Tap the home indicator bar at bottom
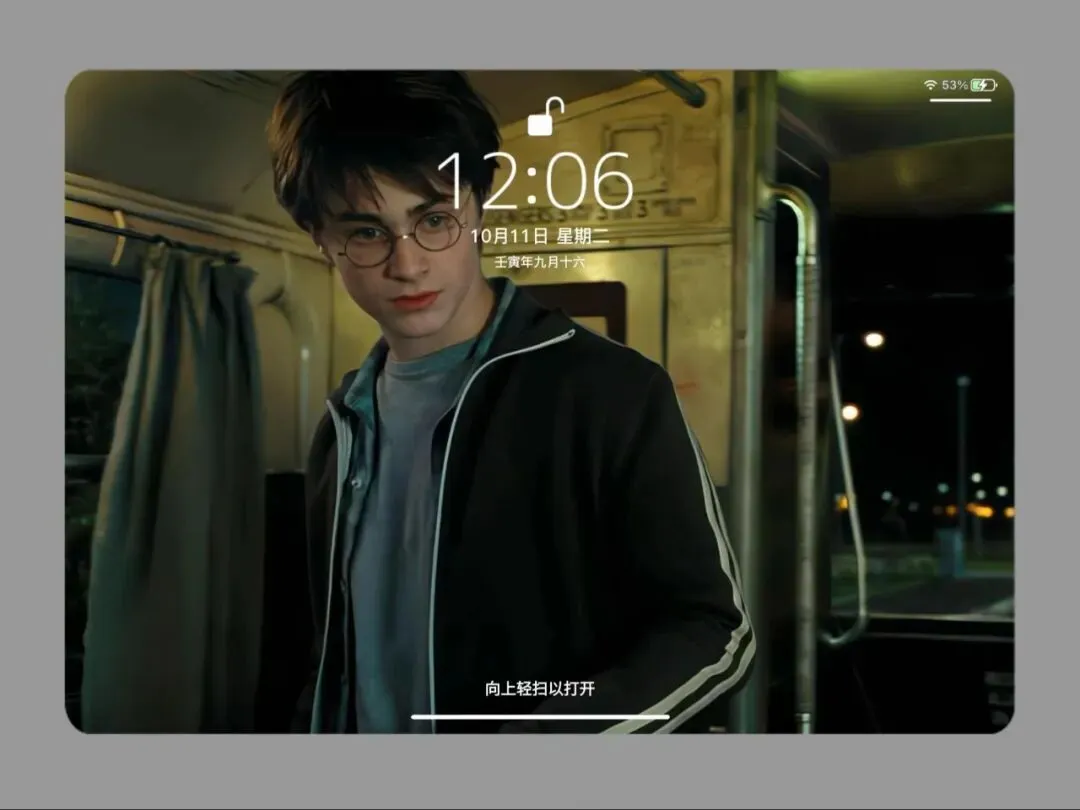The width and height of the screenshot is (1080, 810). 540,716
